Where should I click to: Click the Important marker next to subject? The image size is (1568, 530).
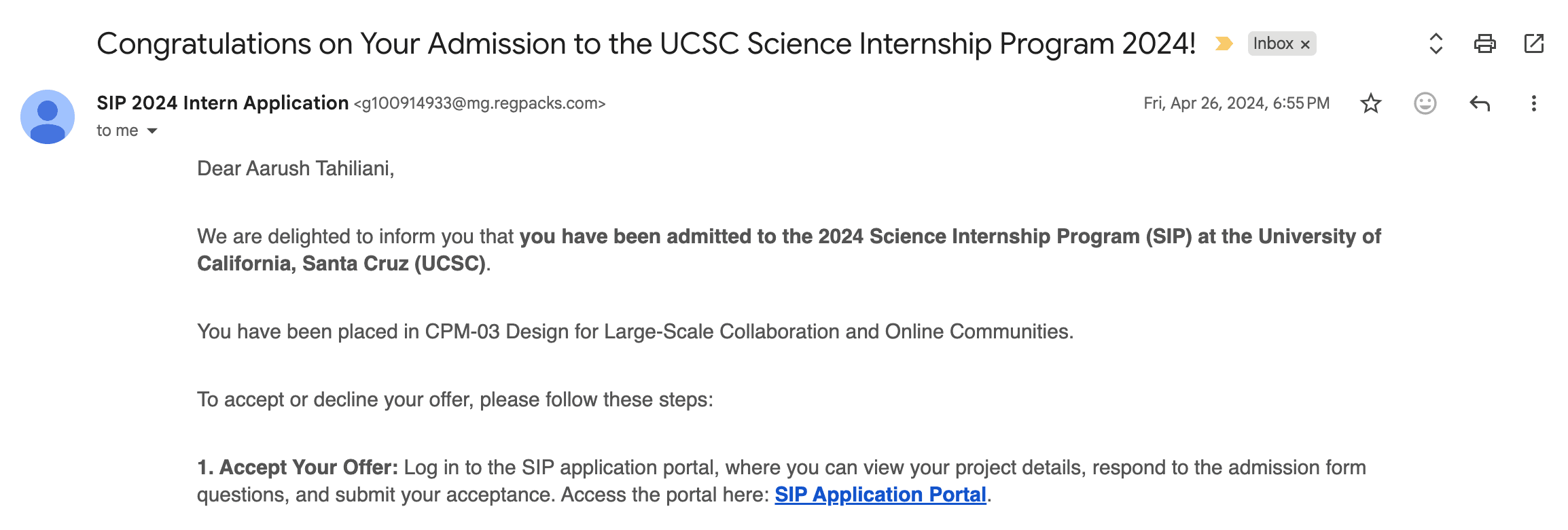point(1224,43)
